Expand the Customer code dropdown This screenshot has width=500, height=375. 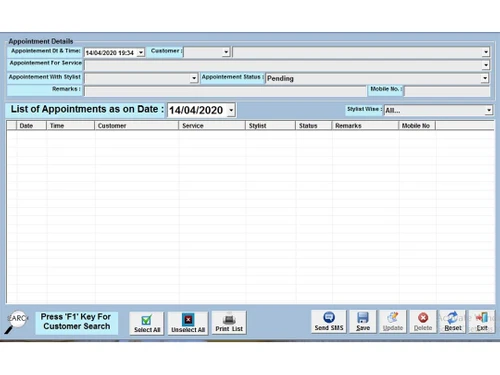pos(226,52)
